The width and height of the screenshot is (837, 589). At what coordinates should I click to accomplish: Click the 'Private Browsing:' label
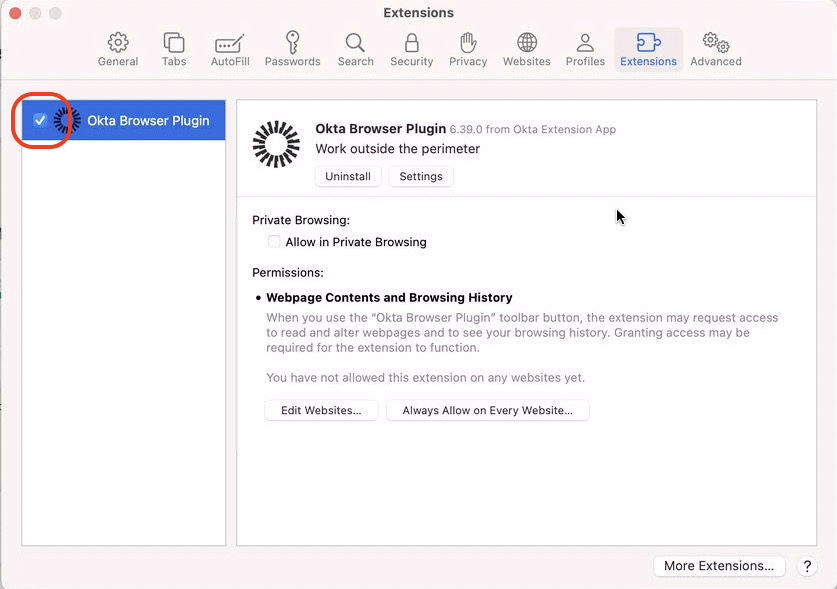301,220
